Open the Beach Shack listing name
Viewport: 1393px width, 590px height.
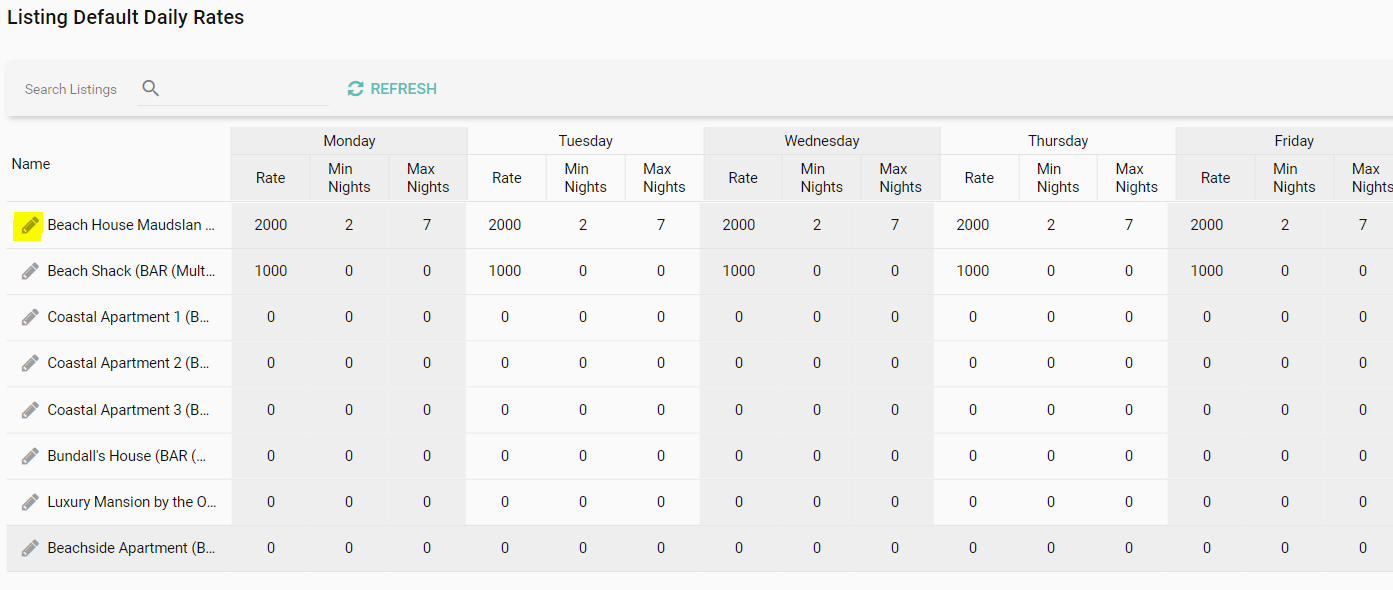[x=131, y=271]
